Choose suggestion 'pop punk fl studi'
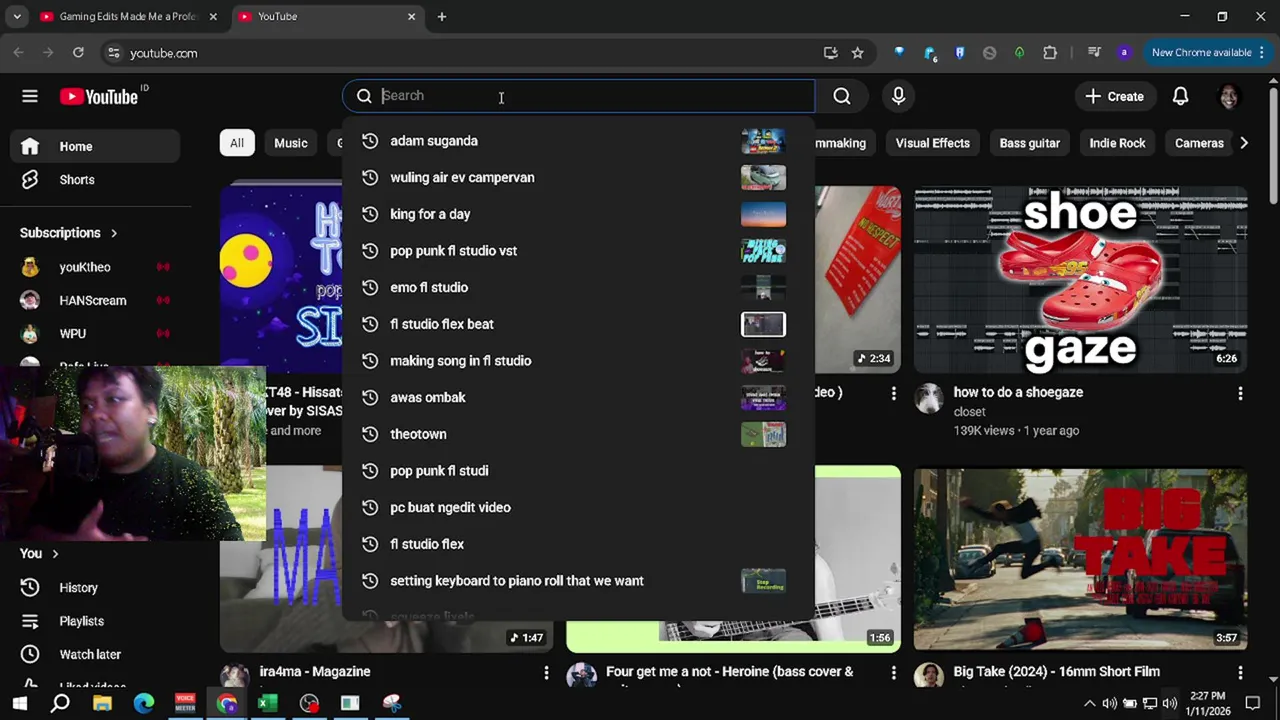 [x=578, y=471]
